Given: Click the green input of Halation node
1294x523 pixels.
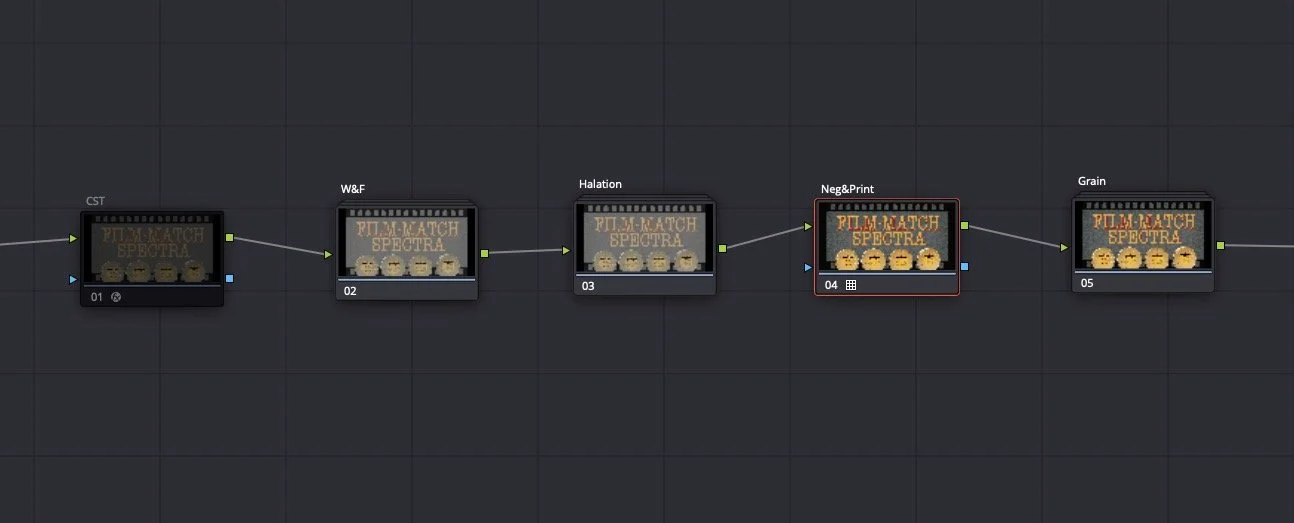Looking at the screenshot, I should click(566, 250).
